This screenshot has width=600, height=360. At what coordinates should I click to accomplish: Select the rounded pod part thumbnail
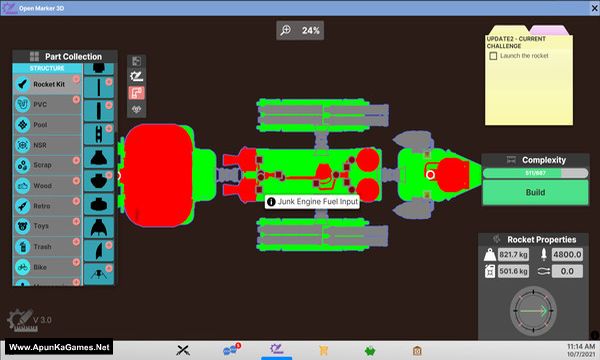(99, 181)
